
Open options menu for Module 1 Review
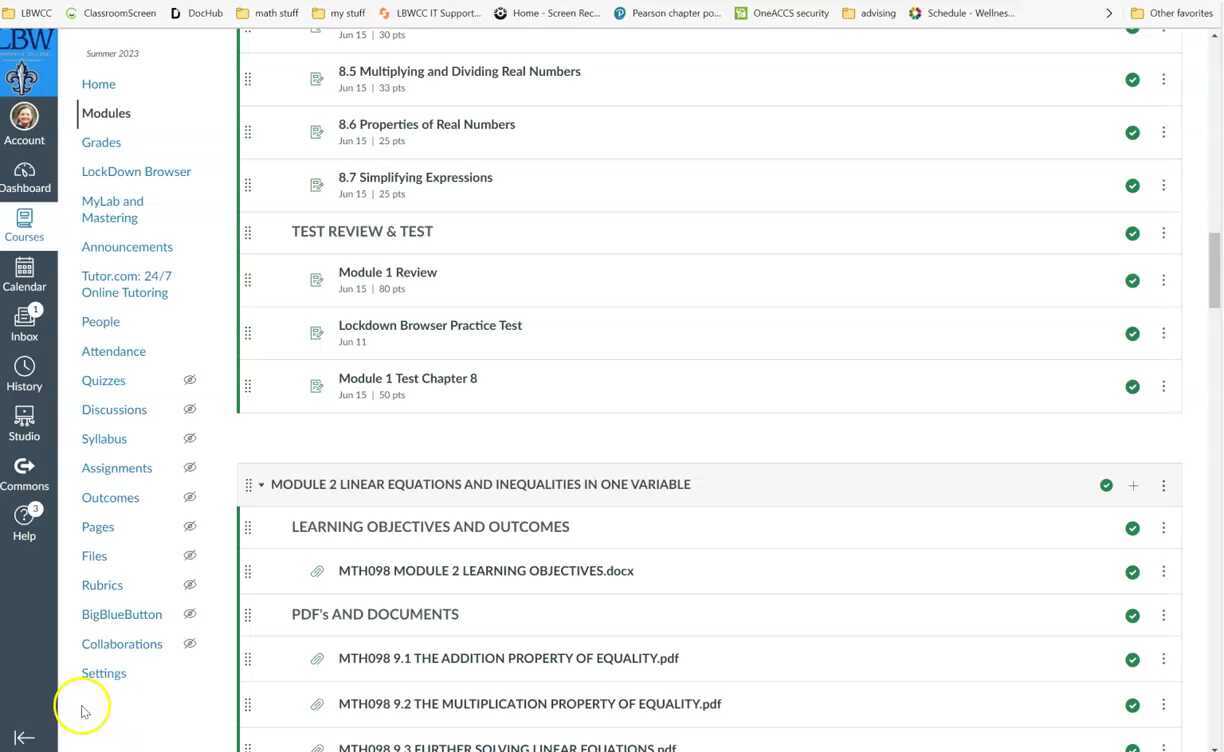coord(1163,280)
